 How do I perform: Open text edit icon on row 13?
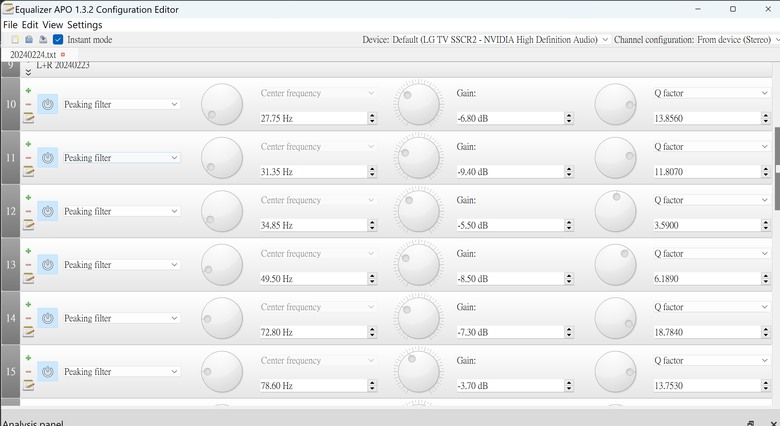click(x=28, y=278)
